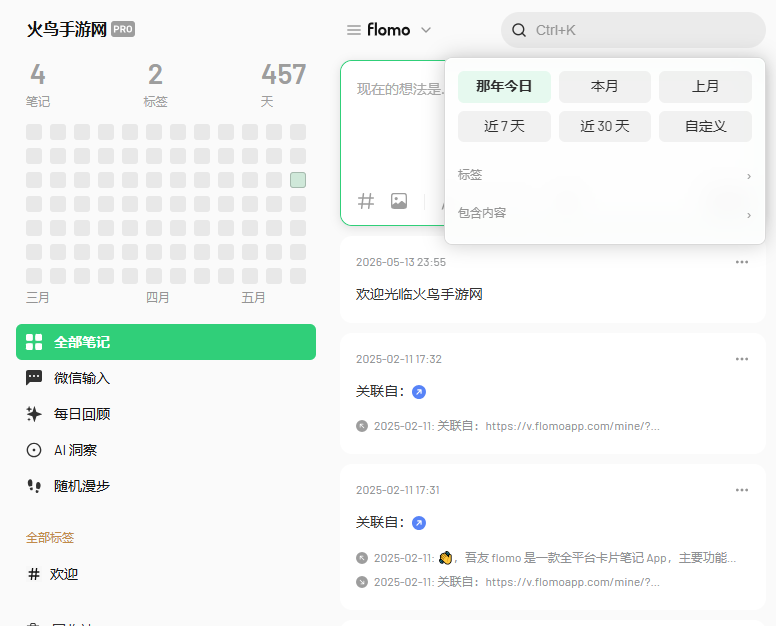The height and width of the screenshot is (626, 776).
Task: Open AI 洞察 in the sidebar
Action: coord(166,450)
